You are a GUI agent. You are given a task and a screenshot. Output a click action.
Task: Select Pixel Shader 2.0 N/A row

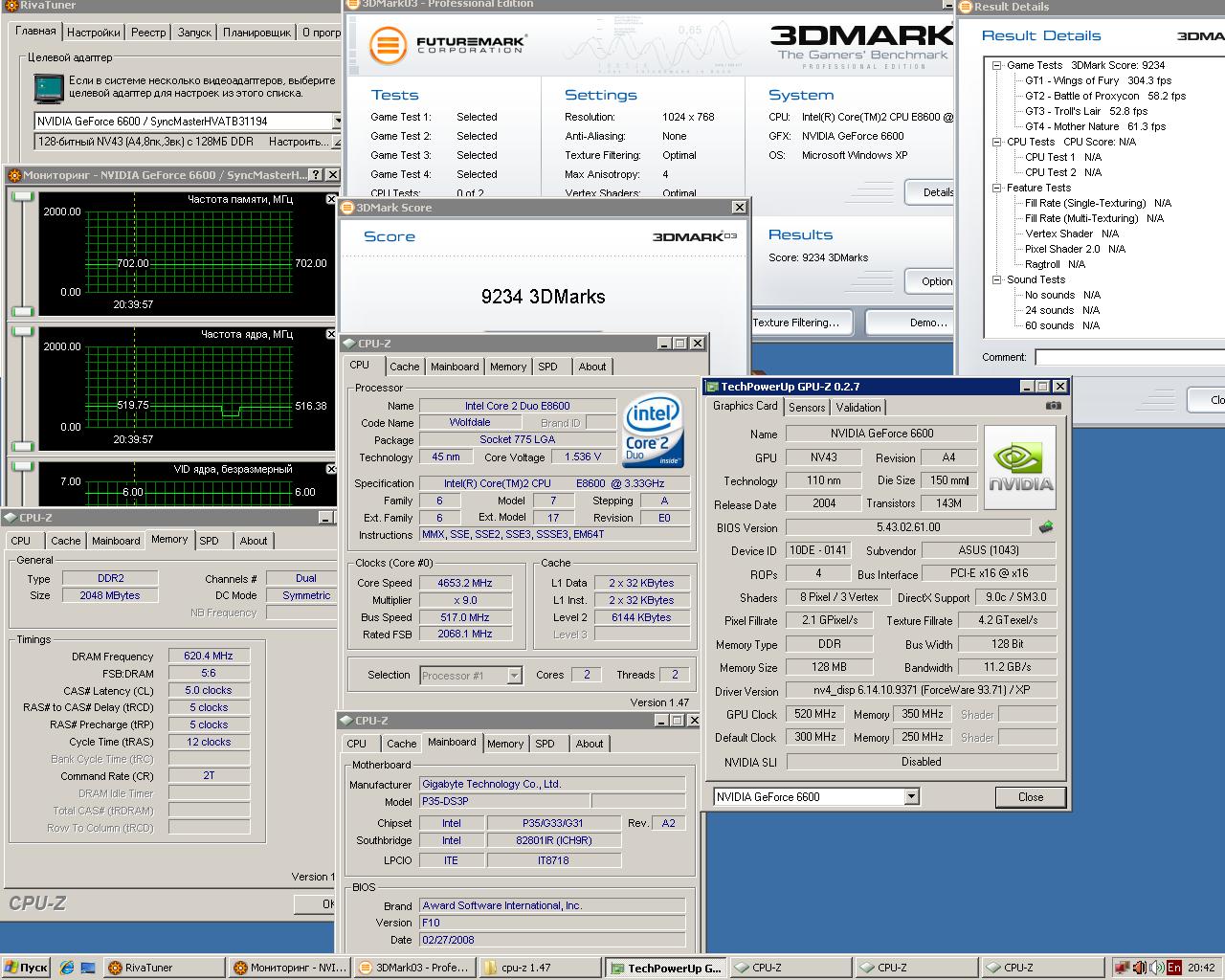(x=1075, y=249)
